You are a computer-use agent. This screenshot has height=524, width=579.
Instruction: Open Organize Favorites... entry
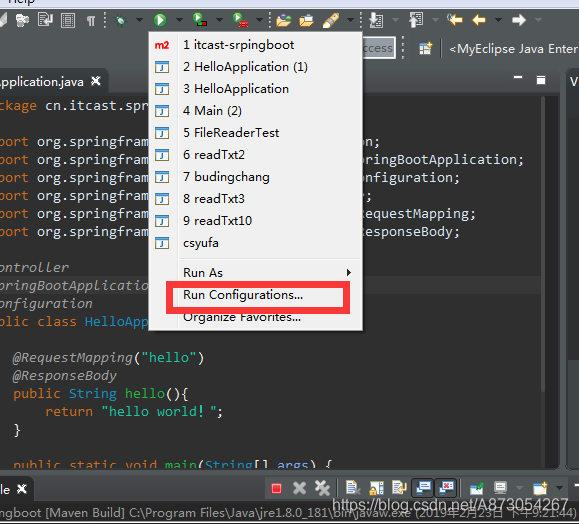pyautogui.click(x=255, y=317)
